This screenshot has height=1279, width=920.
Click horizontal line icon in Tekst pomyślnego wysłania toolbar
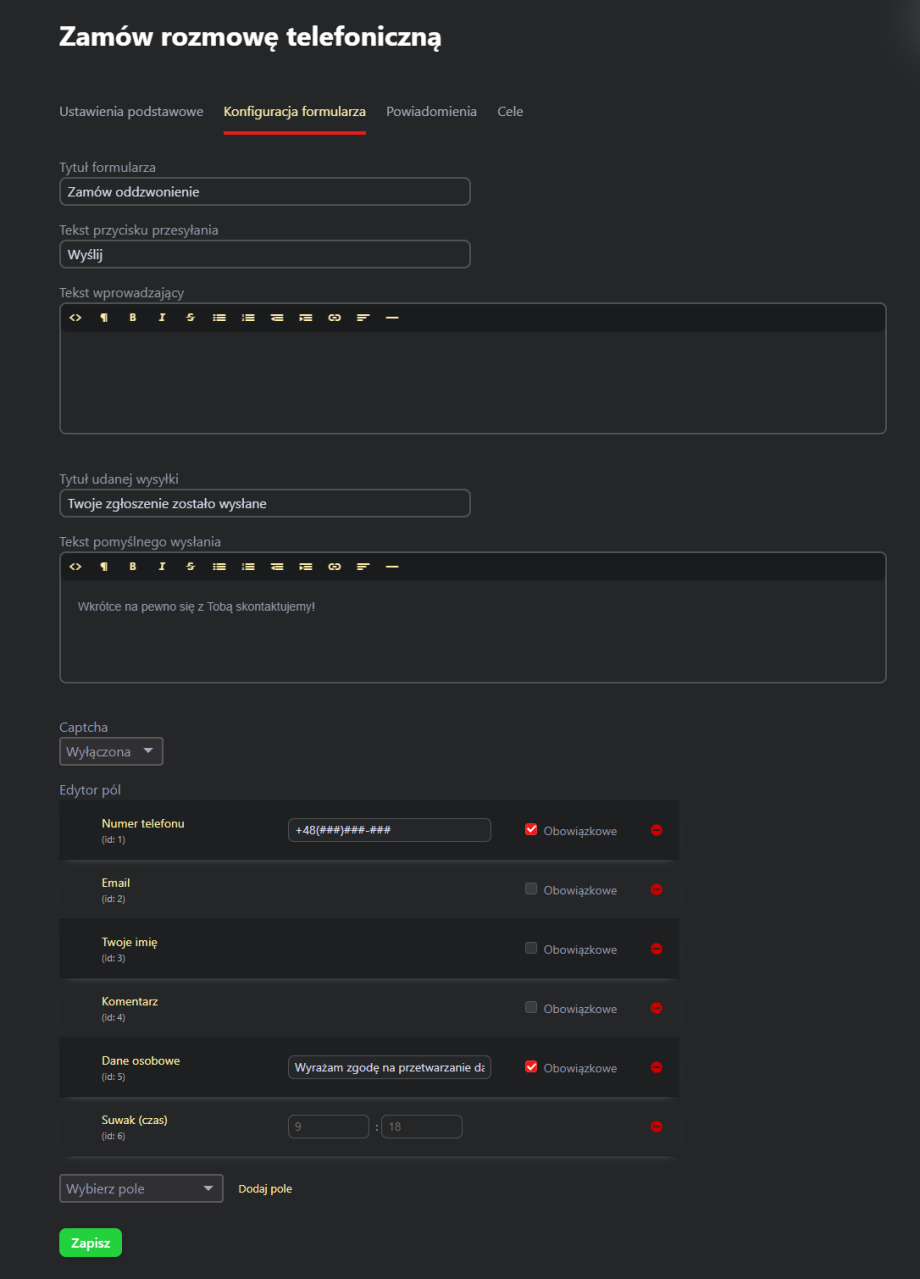(x=392, y=567)
